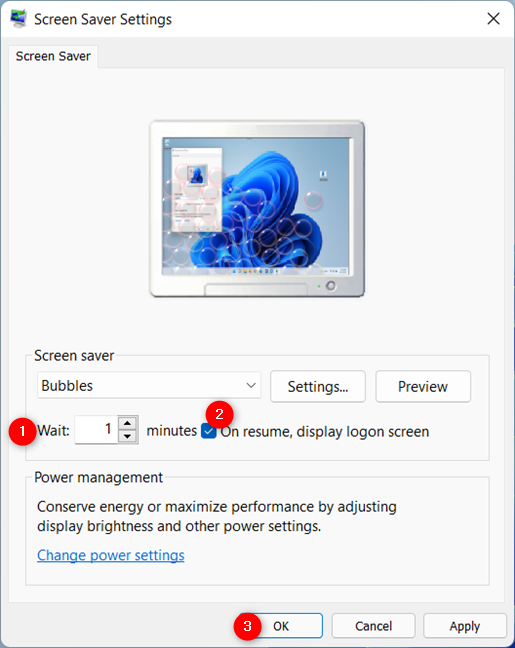
Task: Open screen saver Settings... button
Action: [x=318, y=386]
